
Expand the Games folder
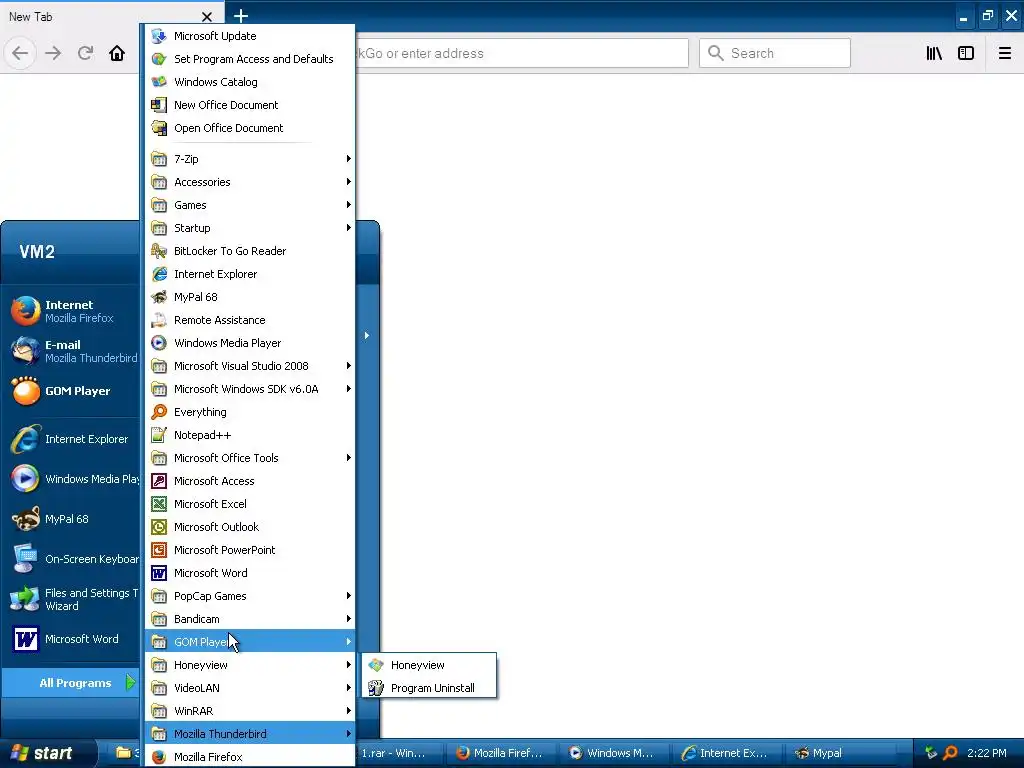[249, 205]
